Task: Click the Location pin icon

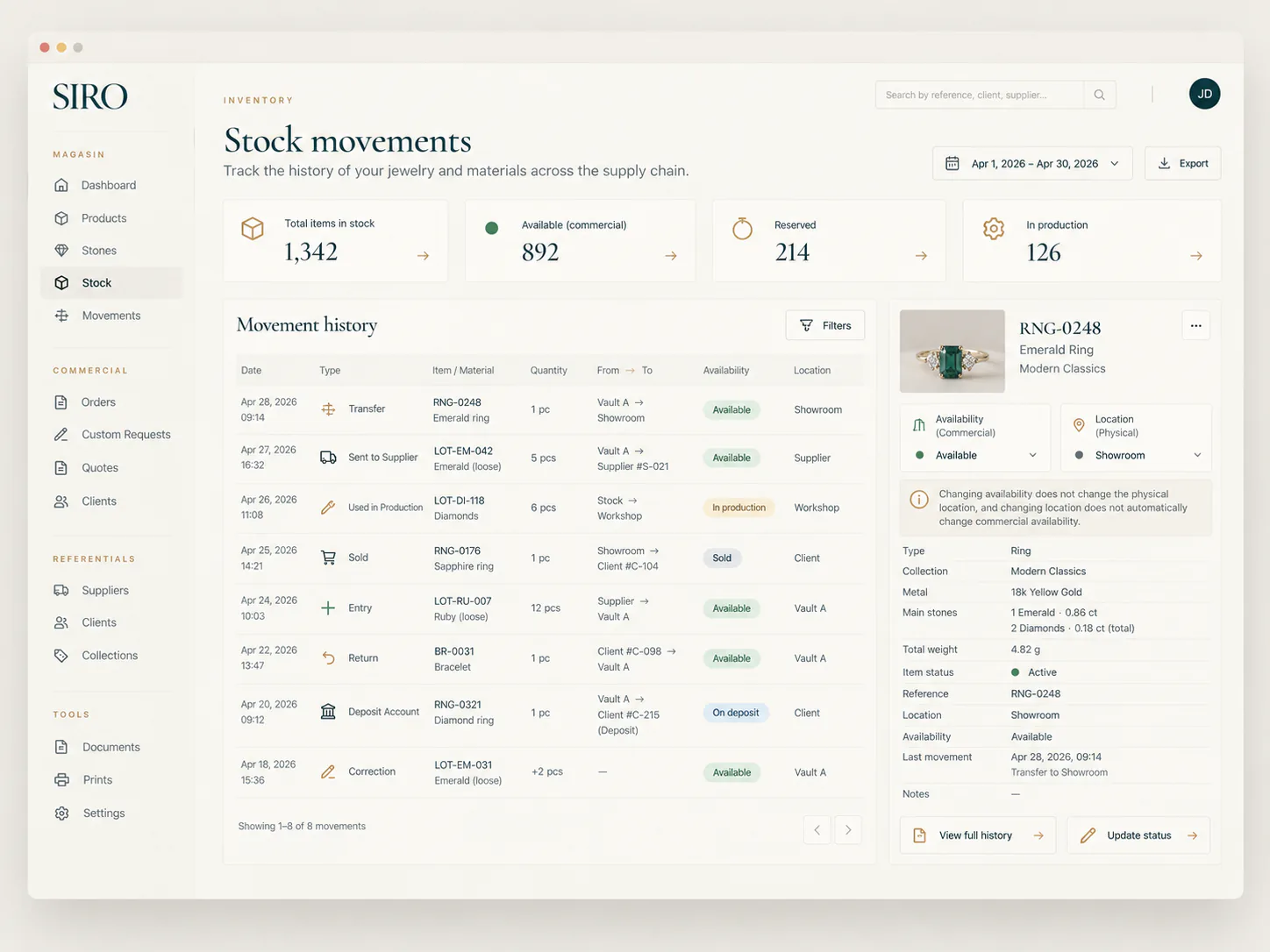Action: [x=1079, y=425]
